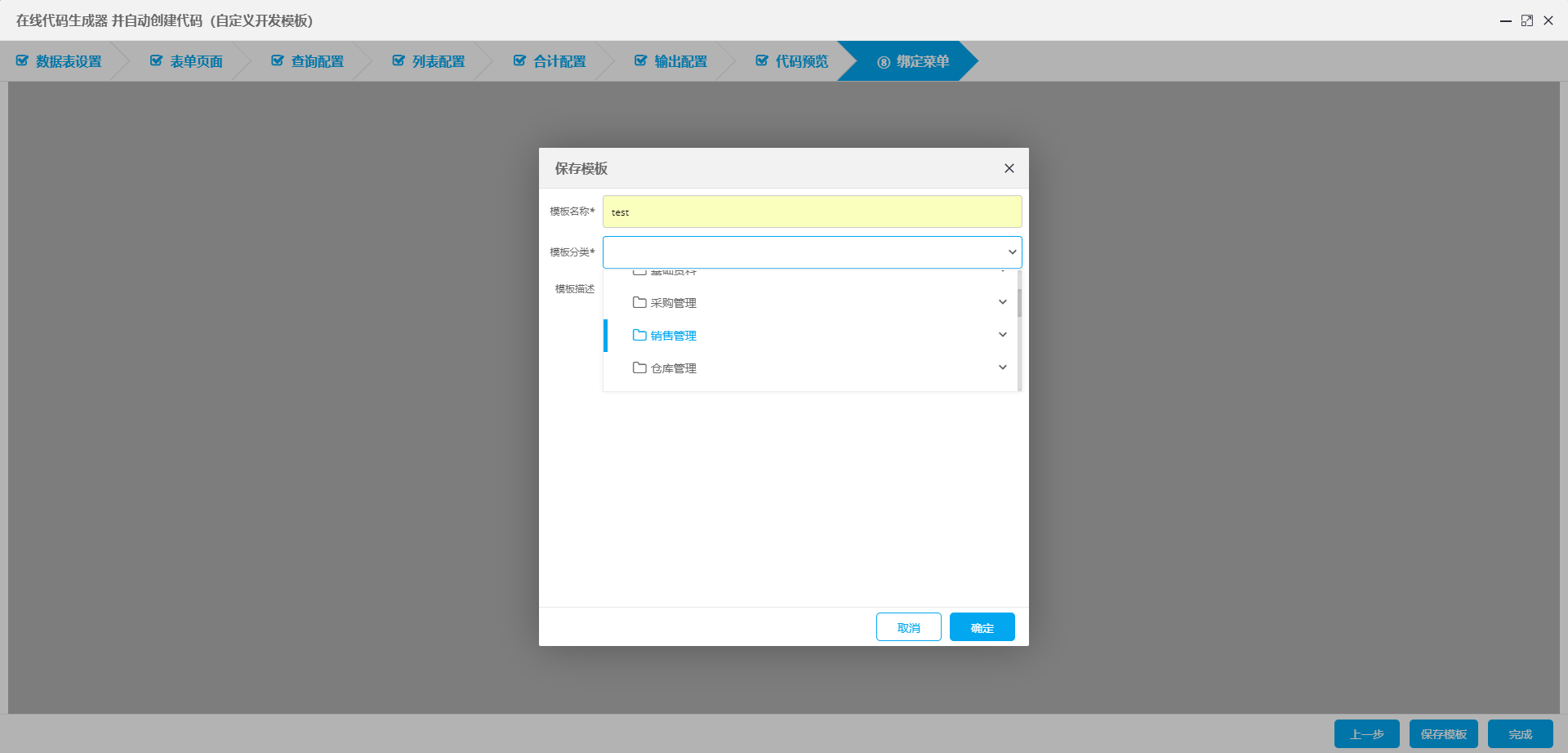Expand the 采购管理 category chevron

coord(1002,301)
